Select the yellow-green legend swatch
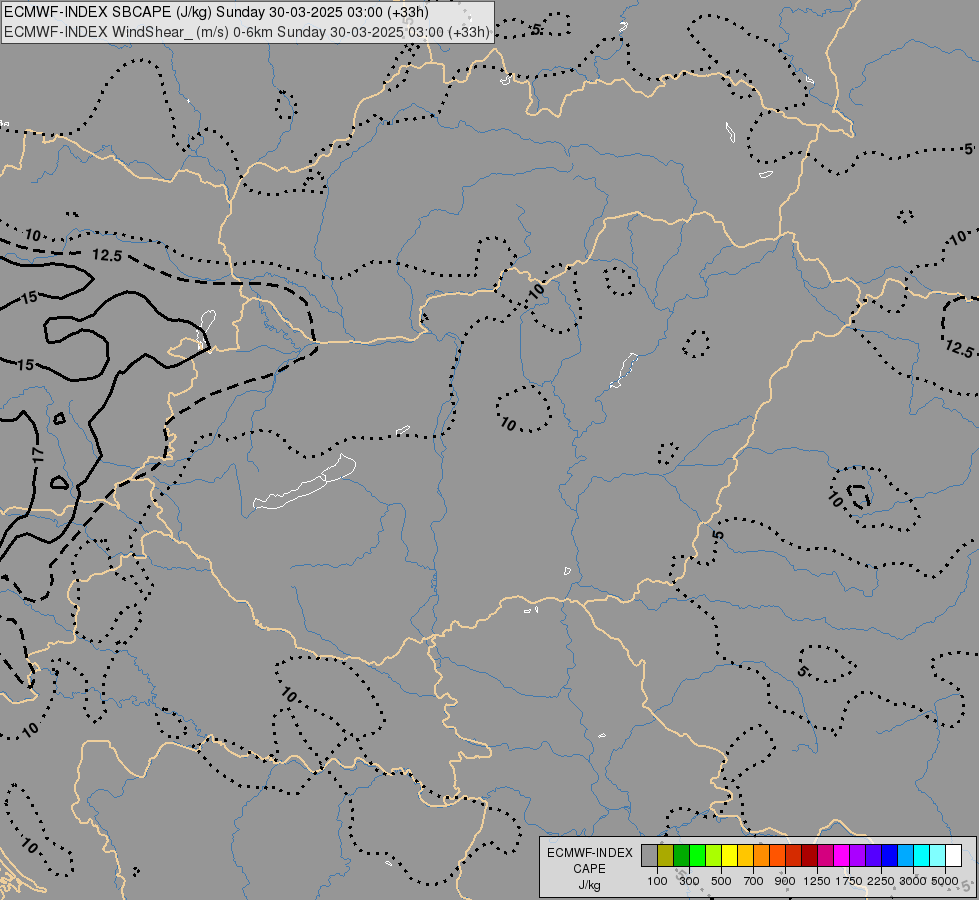Viewport: 979px width, 900px height. click(x=714, y=855)
